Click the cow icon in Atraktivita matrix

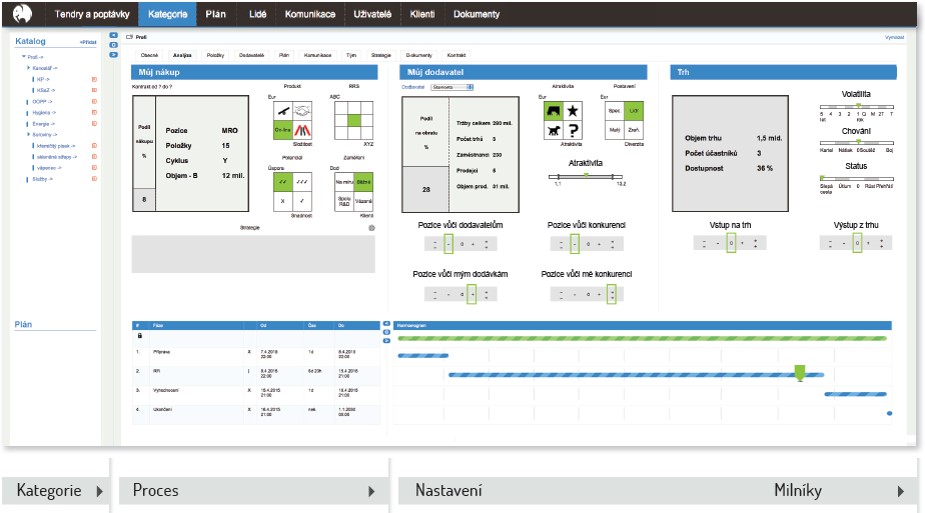pyautogui.click(x=553, y=111)
